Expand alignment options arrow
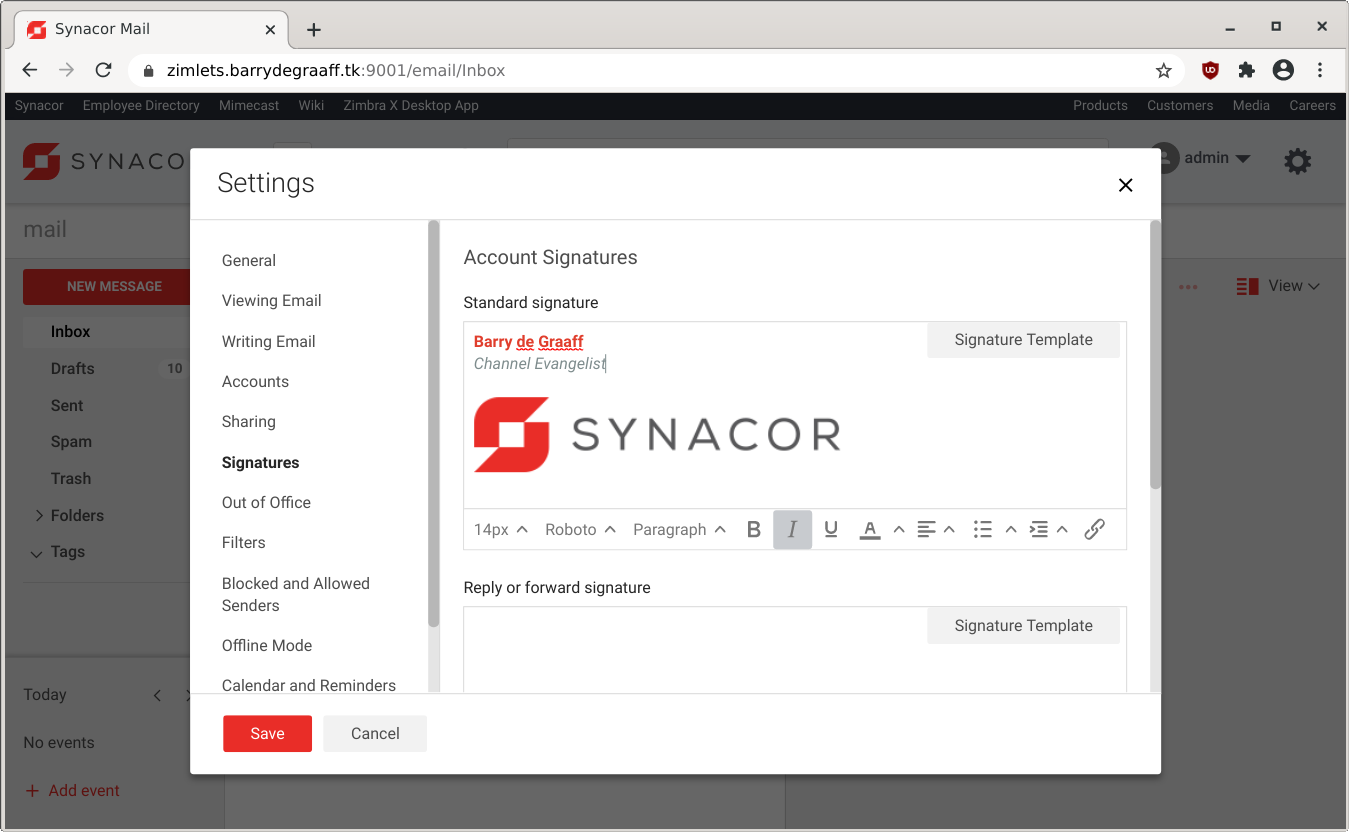Viewport: 1349px width, 832px height. (950, 530)
